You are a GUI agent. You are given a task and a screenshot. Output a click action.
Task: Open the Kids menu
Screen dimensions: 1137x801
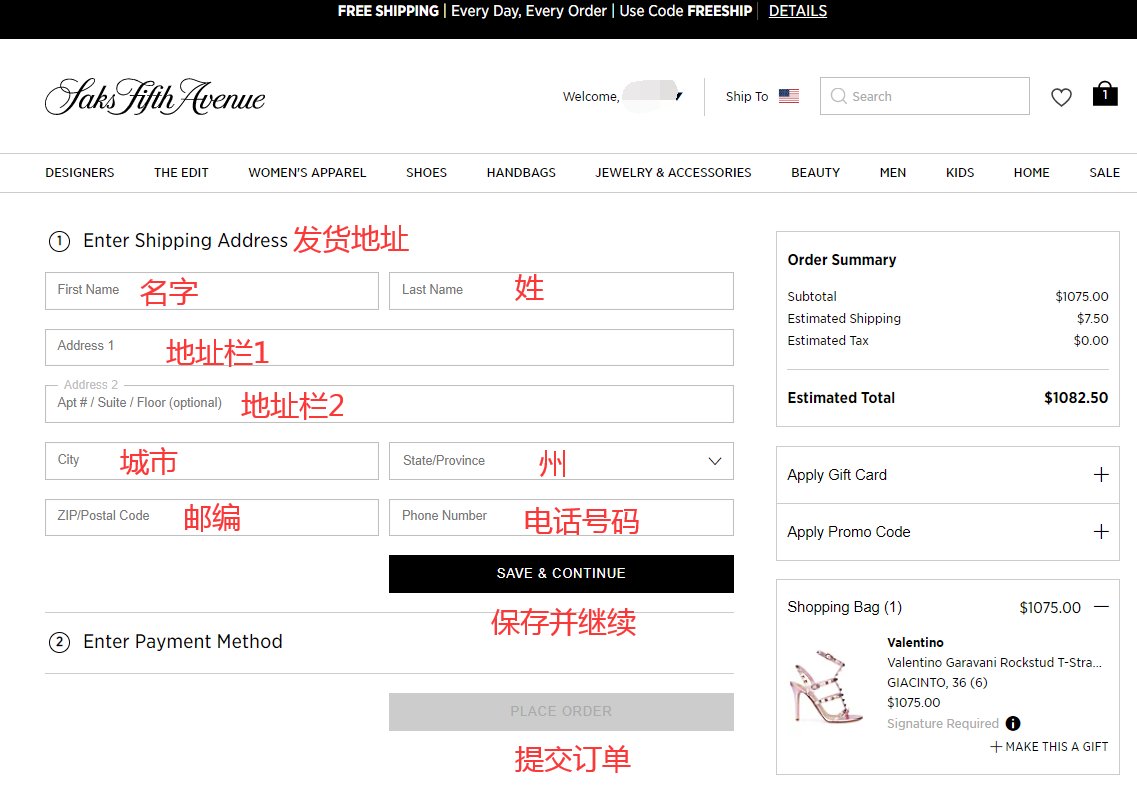point(960,173)
